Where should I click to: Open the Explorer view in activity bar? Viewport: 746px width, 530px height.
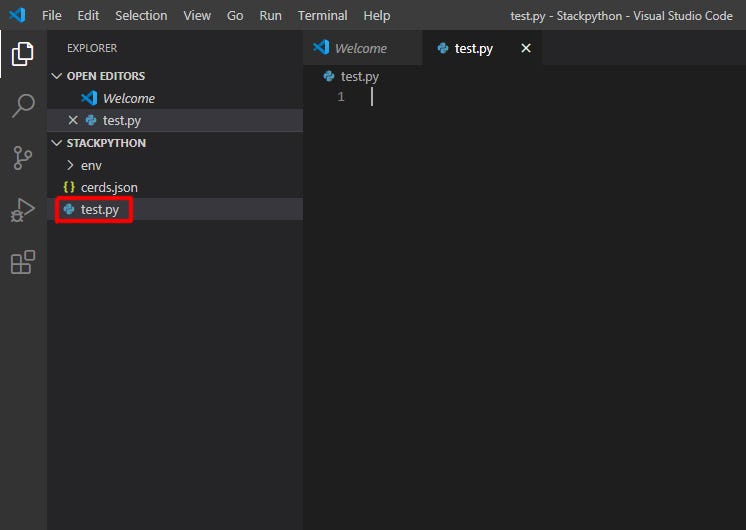(x=22, y=54)
